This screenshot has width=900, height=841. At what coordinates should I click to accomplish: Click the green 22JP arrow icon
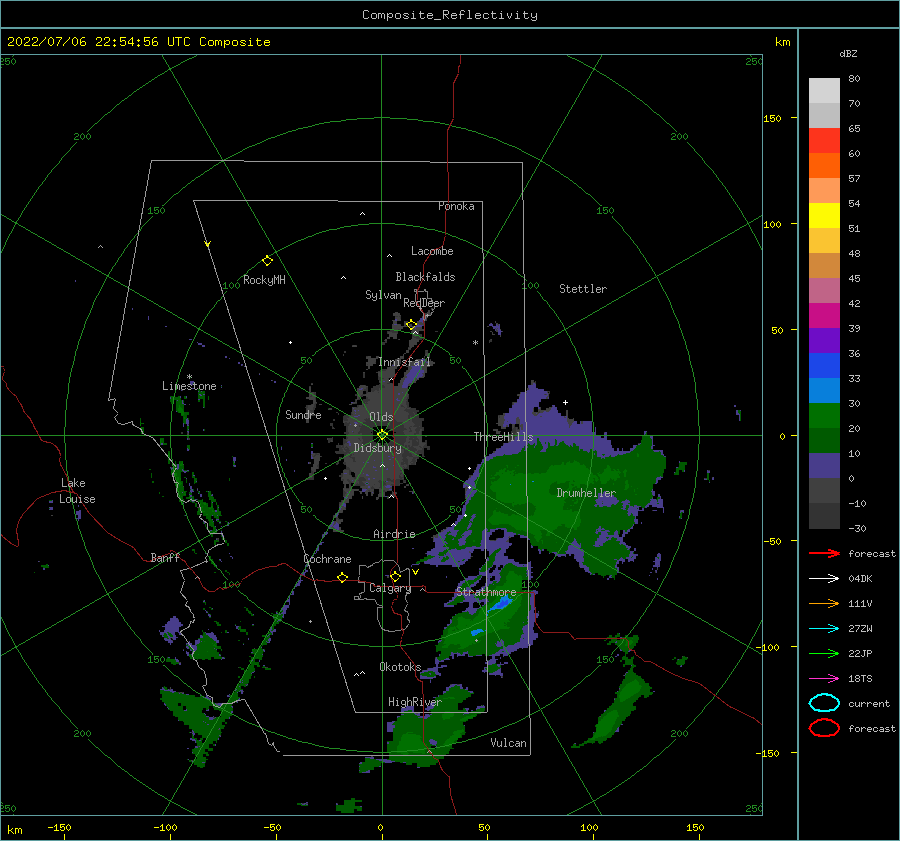[x=824, y=653]
